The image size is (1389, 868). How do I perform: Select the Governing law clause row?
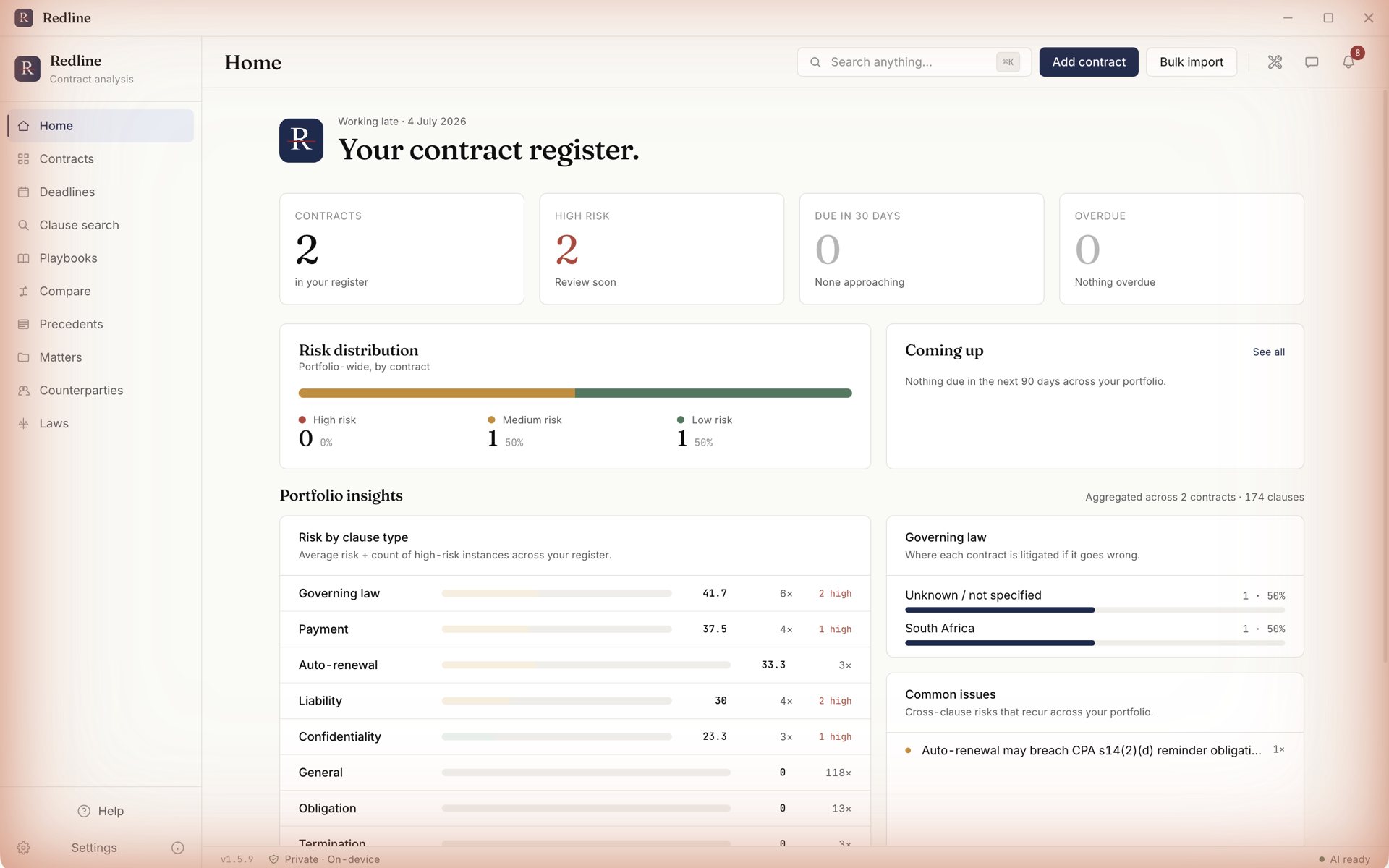(x=575, y=594)
